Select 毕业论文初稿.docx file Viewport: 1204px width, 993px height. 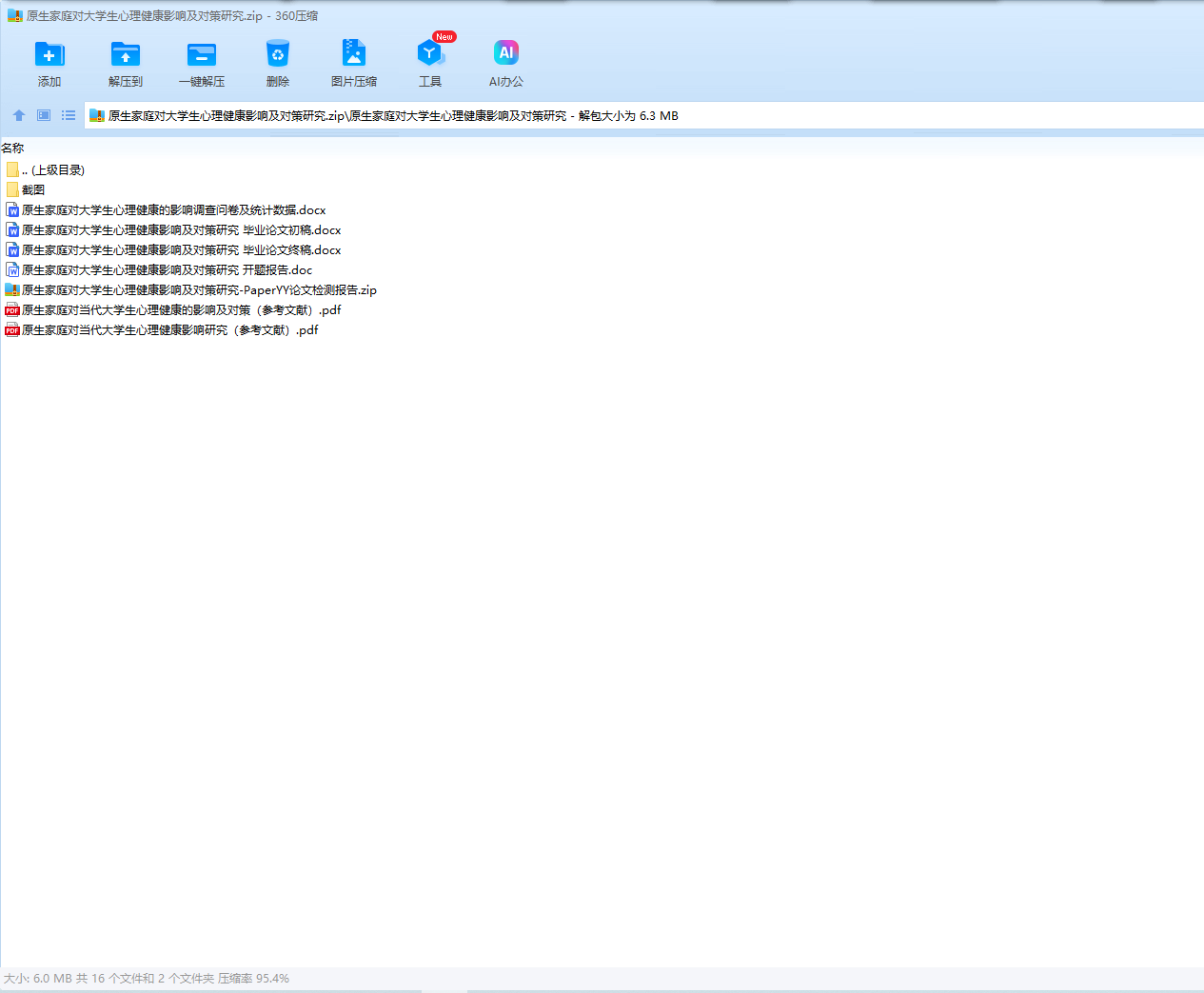(x=173, y=229)
